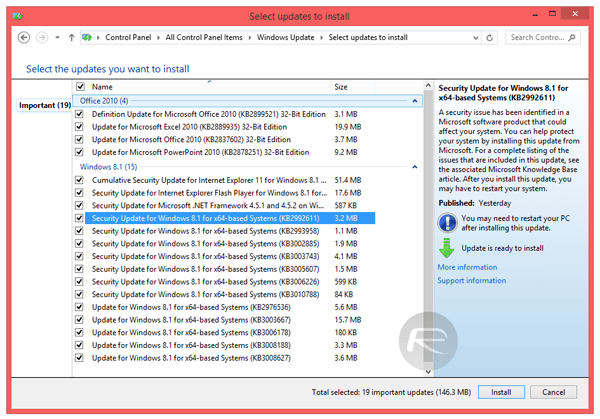Image resolution: width=600 pixels, height=419 pixels.
Task: Uncheck Security Update KB3002885 checkbox
Action: point(80,243)
